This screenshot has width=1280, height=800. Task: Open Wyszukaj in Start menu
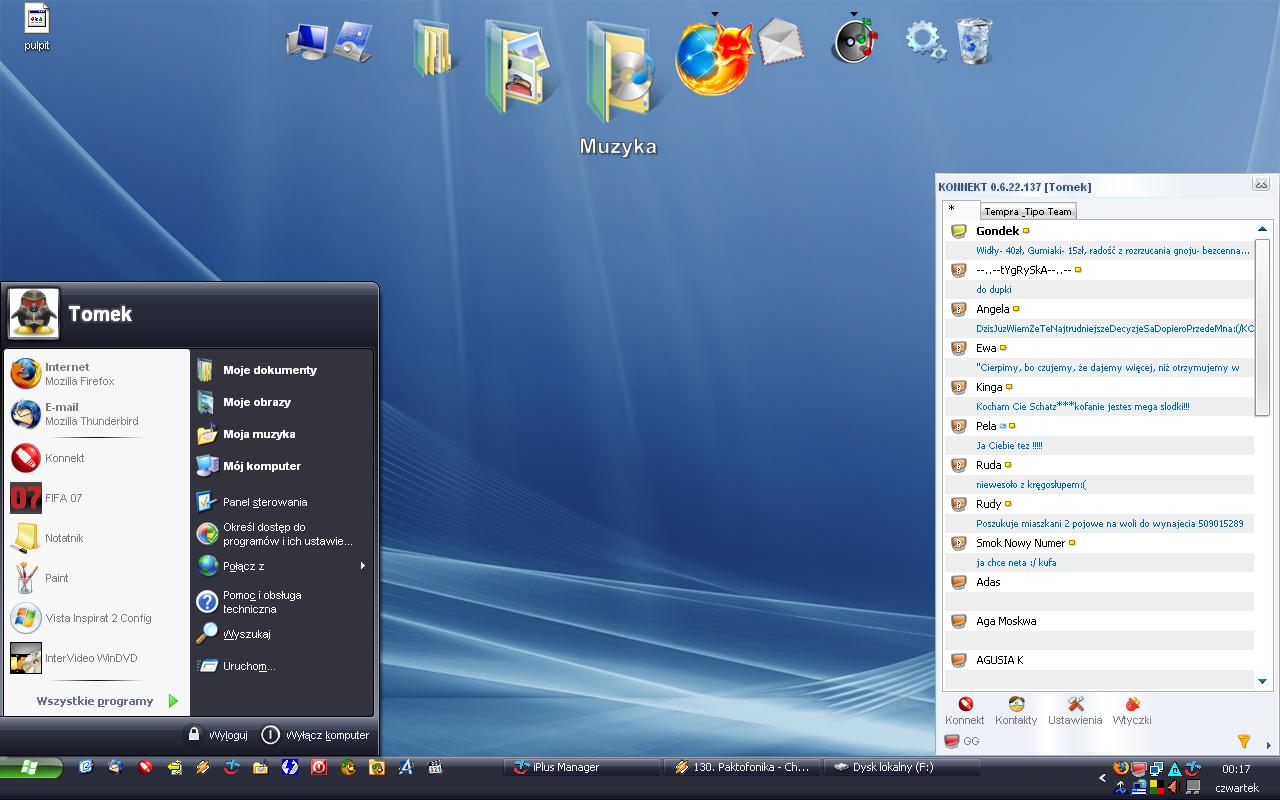pyautogui.click(x=280, y=634)
